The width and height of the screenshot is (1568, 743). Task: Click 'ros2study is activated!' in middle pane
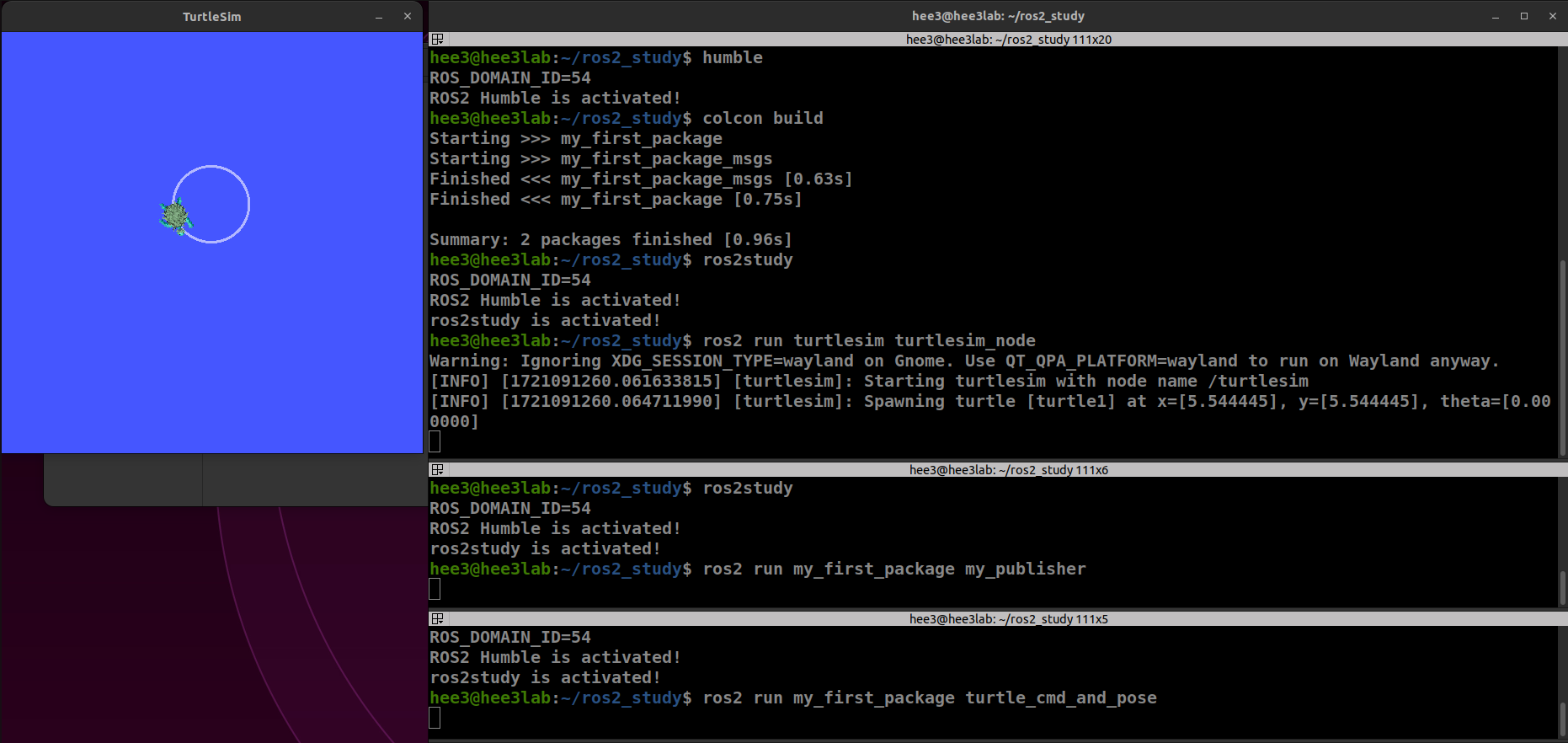click(545, 548)
